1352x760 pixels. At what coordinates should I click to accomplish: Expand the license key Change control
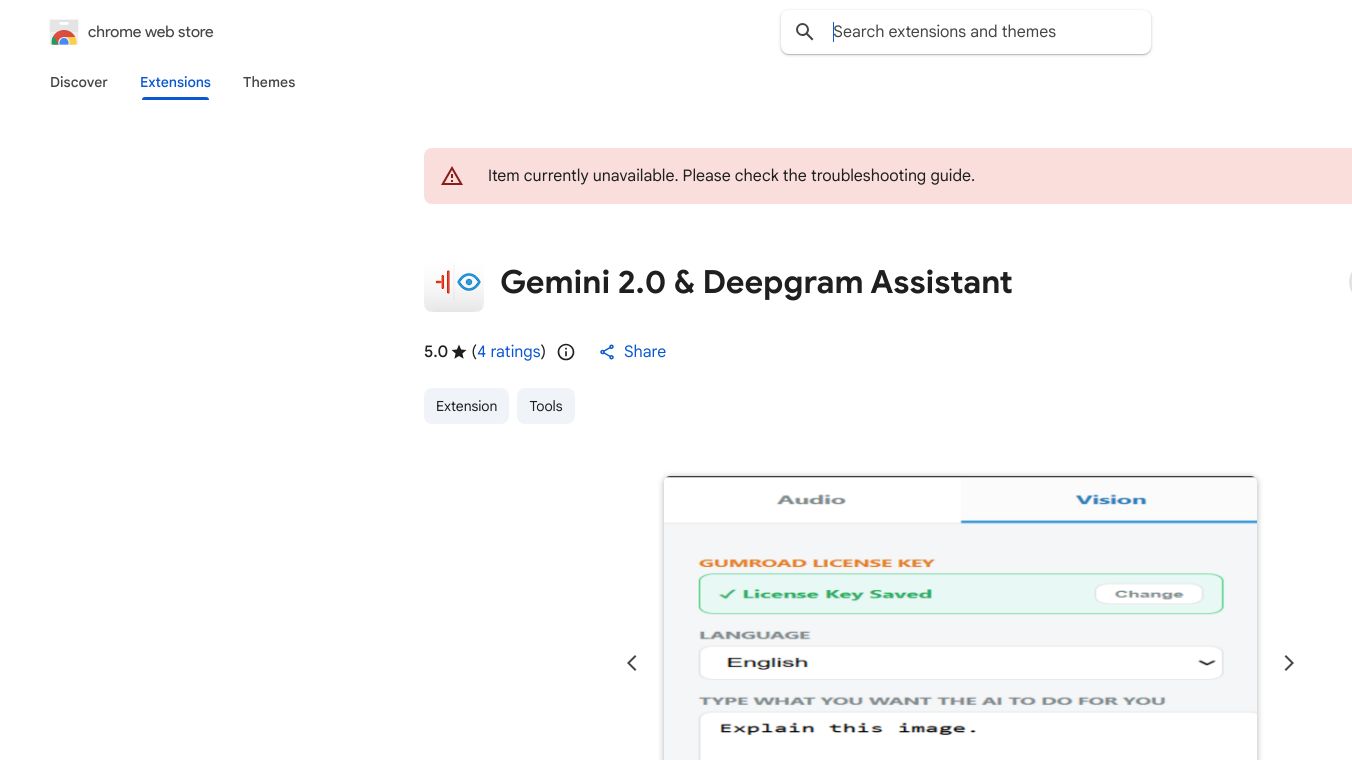click(1148, 593)
